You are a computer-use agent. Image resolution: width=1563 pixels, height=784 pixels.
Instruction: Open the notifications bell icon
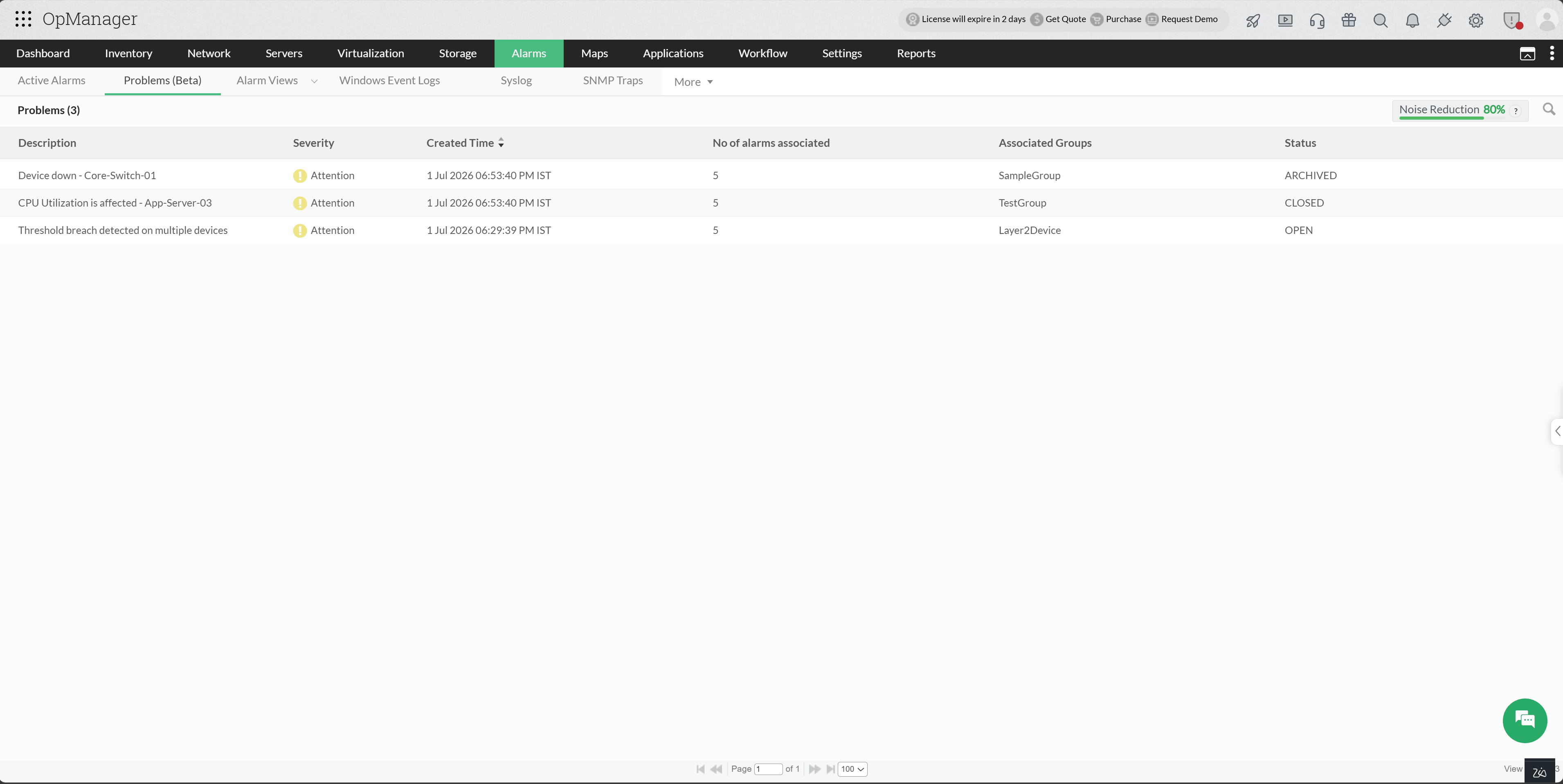pos(1412,20)
